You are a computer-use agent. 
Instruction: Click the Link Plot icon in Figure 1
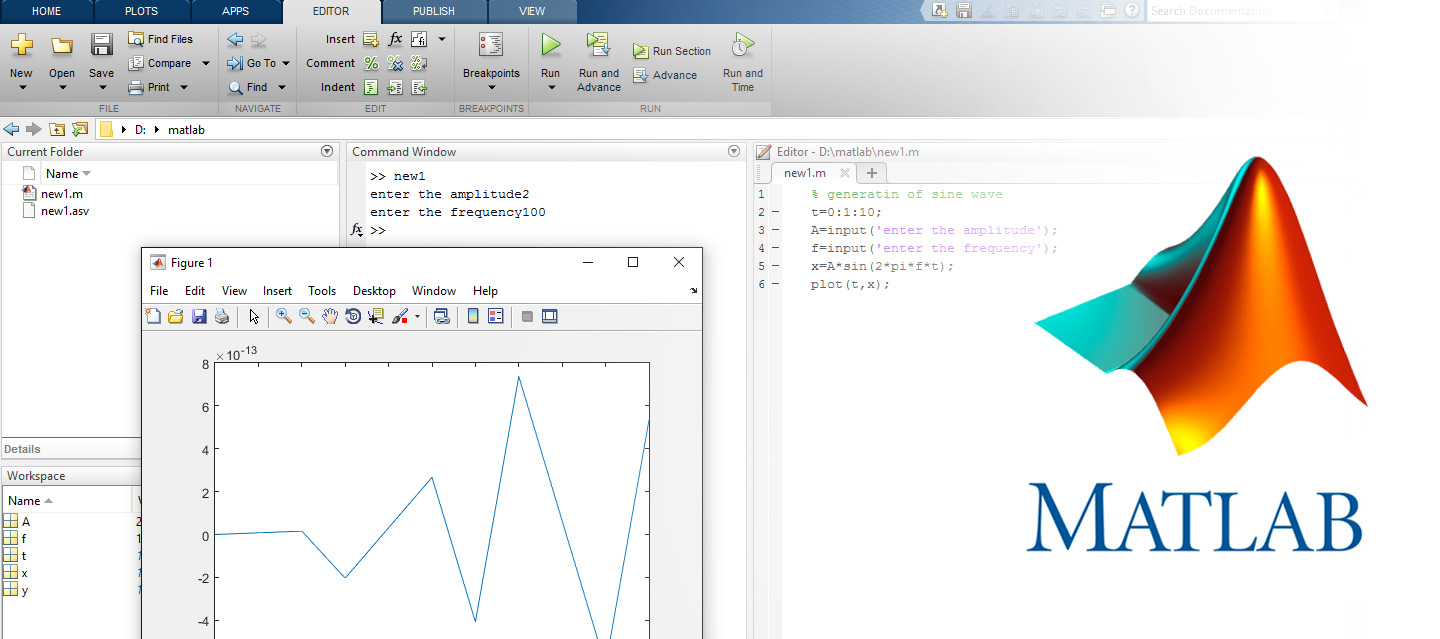point(441,316)
